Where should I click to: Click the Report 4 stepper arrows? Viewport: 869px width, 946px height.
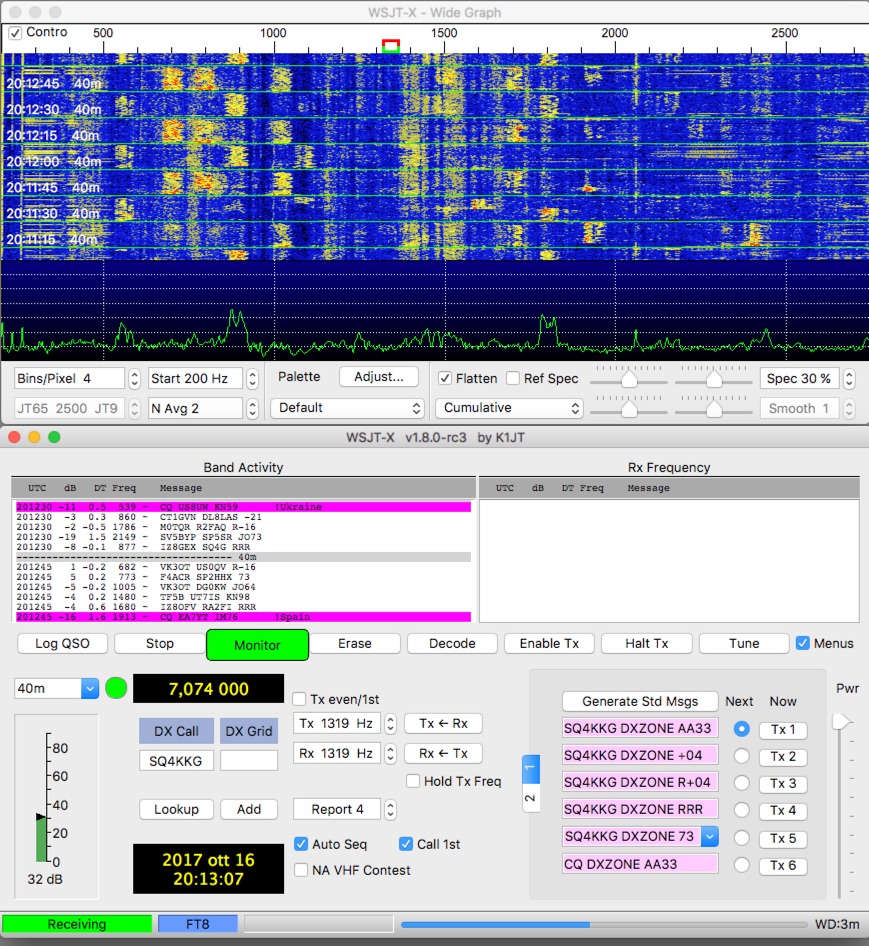pyautogui.click(x=390, y=810)
